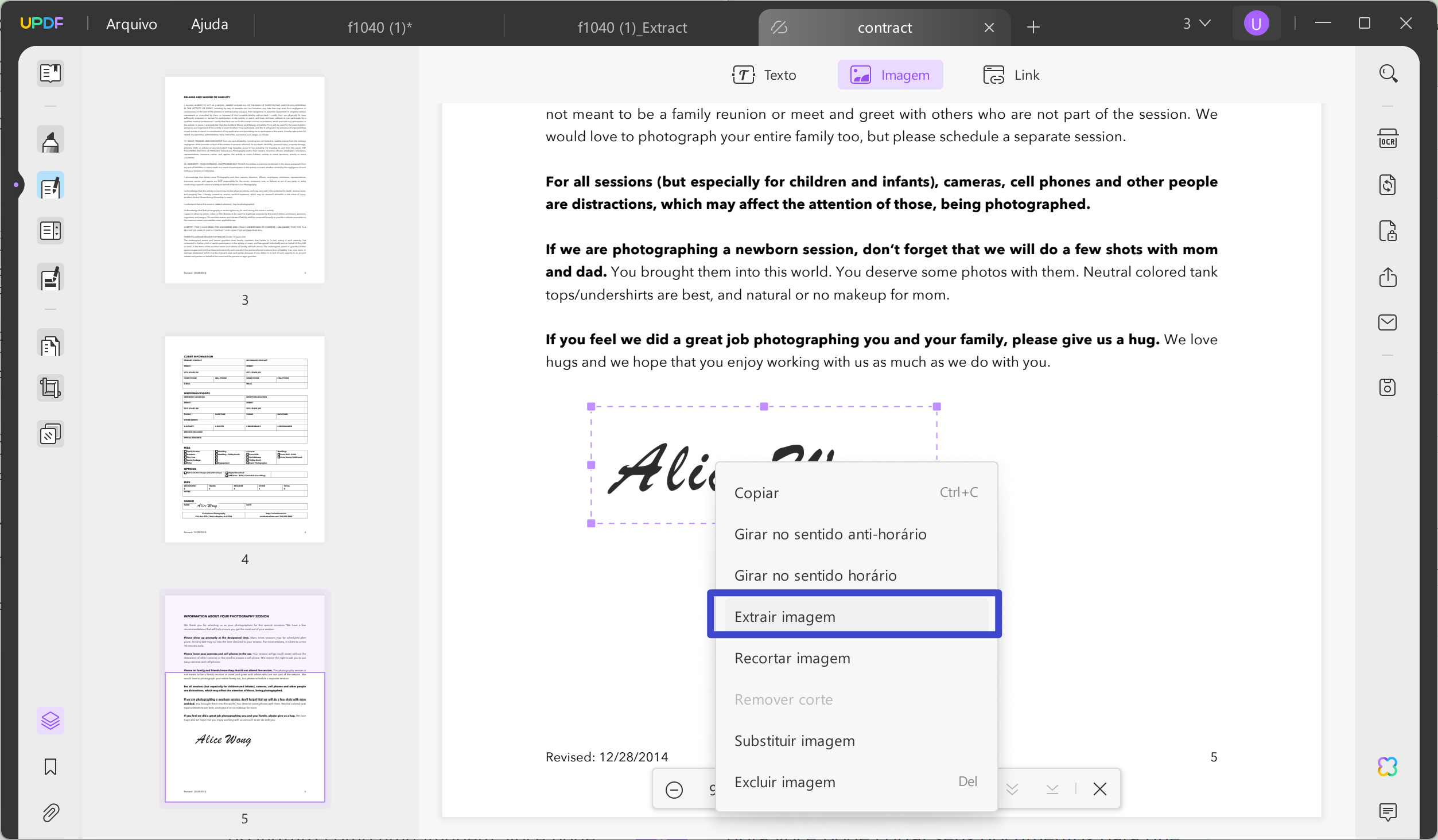The height and width of the screenshot is (840, 1438).
Task: Open the Bookmarks panel icon
Action: tap(50, 767)
